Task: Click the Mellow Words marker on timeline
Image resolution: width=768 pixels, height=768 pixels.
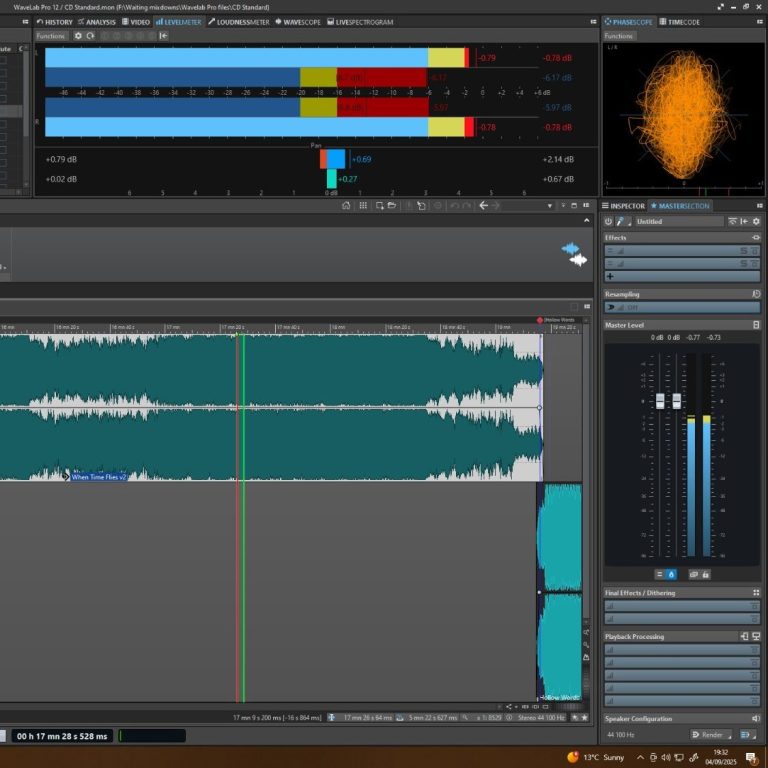Action: click(541, 320)
